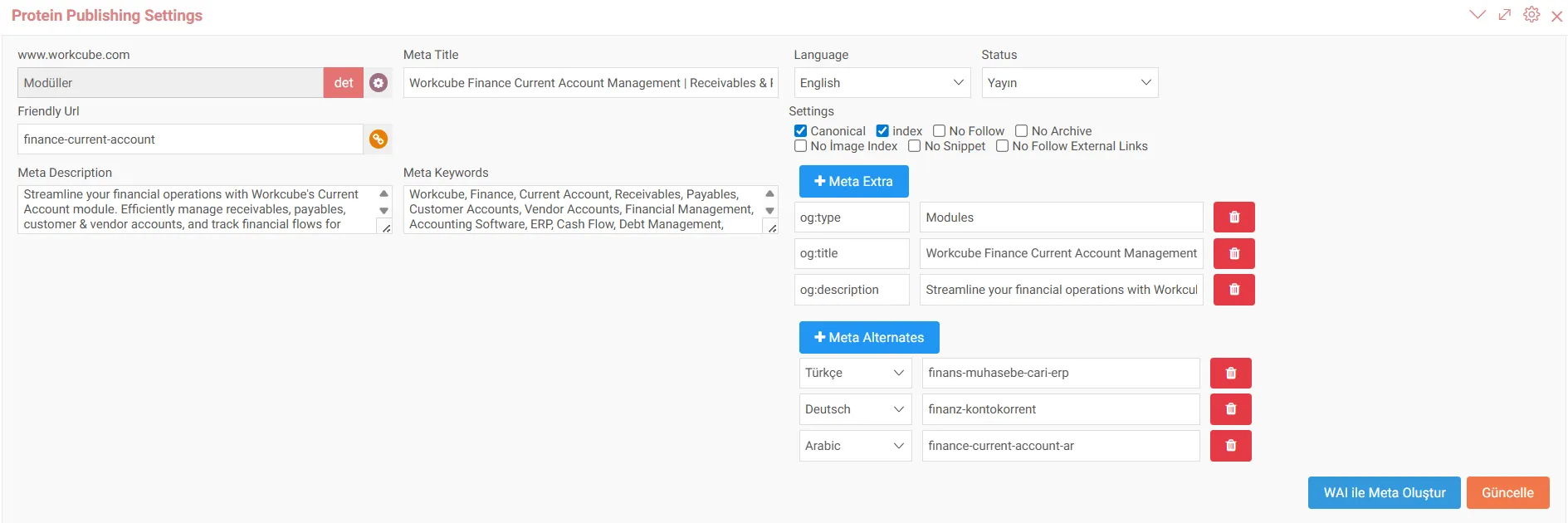Click the orange link icon beside Friendly Url
The height and width of the screenshot is (523, 1568).
[379, 139]
